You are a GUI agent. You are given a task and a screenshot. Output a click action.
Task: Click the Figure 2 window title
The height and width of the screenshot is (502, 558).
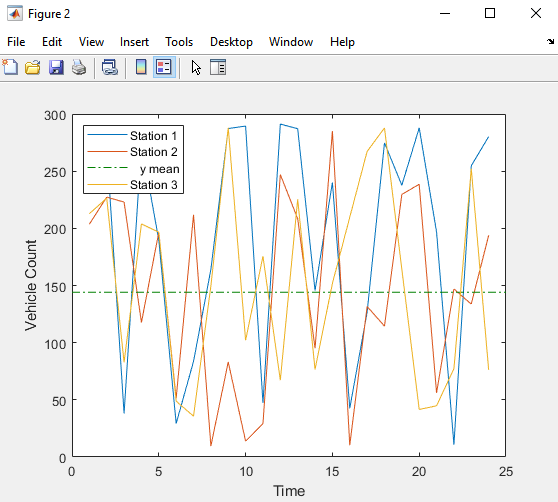click(x=49, y=14)
